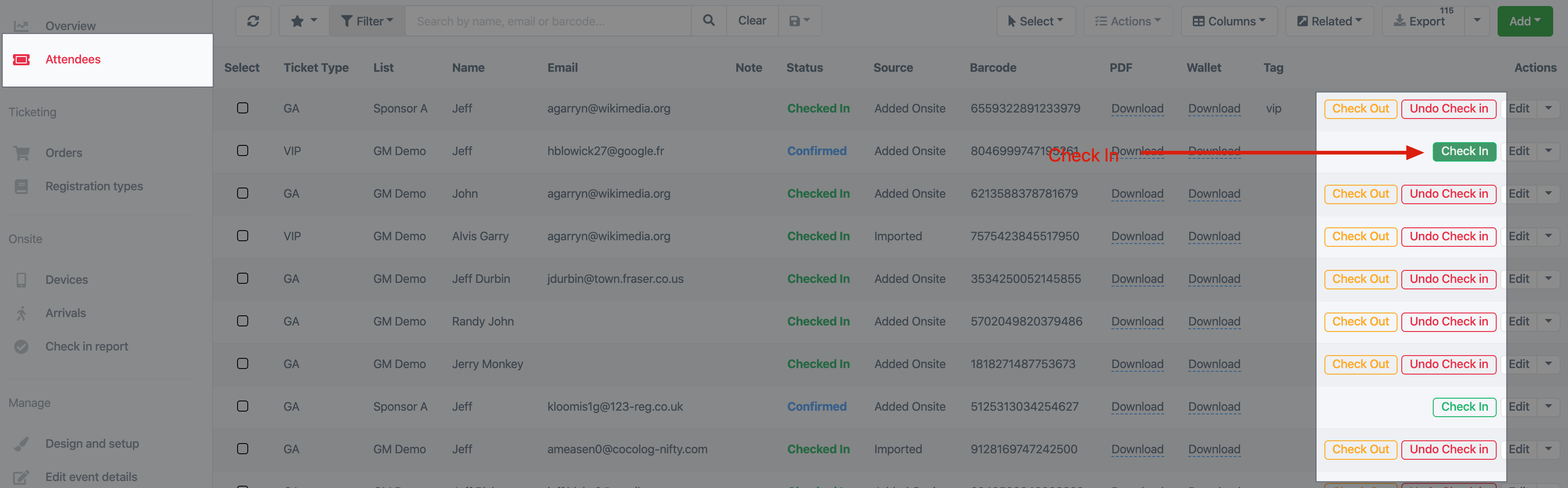Image resolution: width=1568 pixels, height=488 pixels.
Task: Sort by the Ticket Type column header
Action: (x=316, y=68)
